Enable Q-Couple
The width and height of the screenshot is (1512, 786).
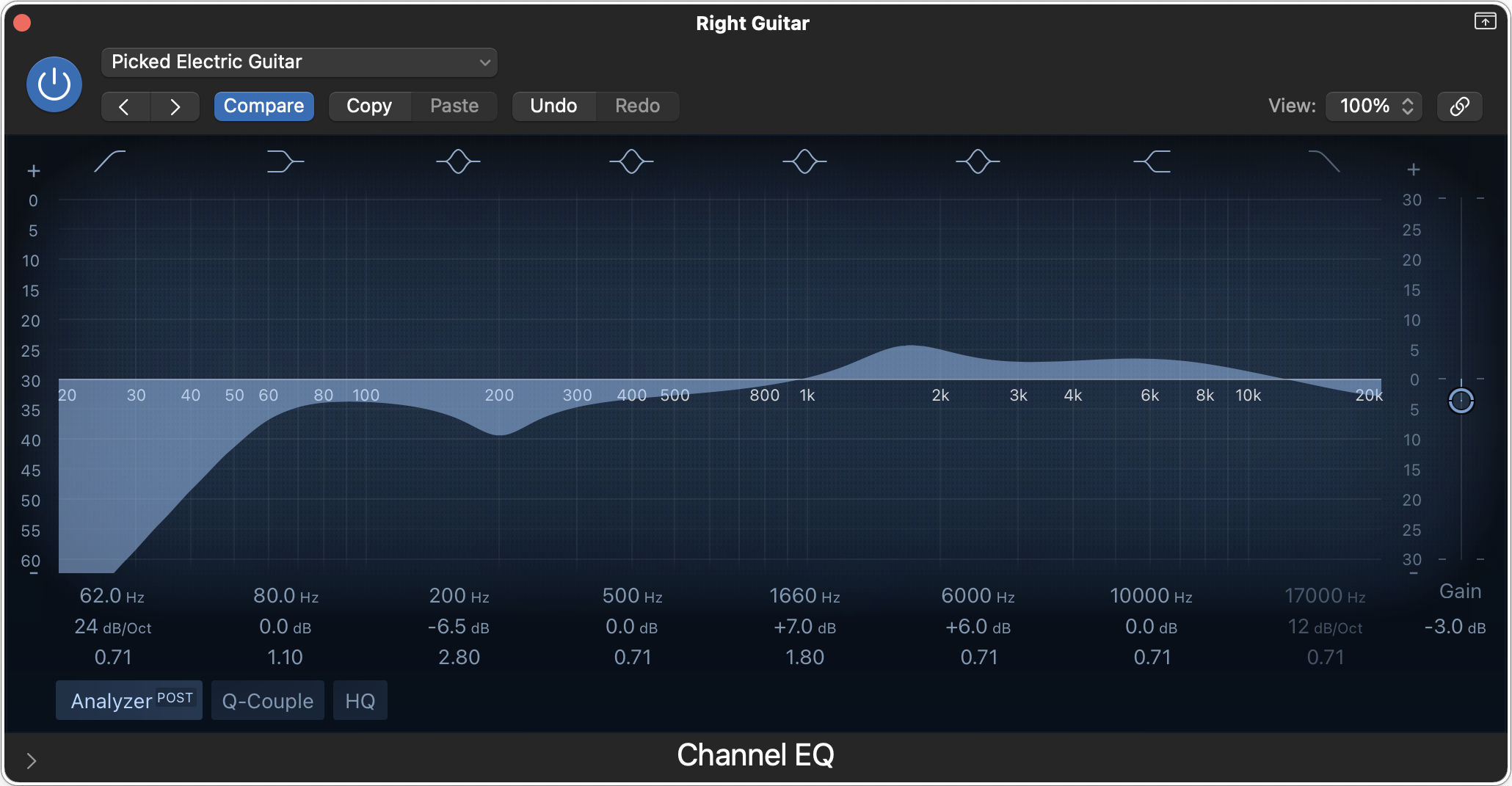pos(268,701)
